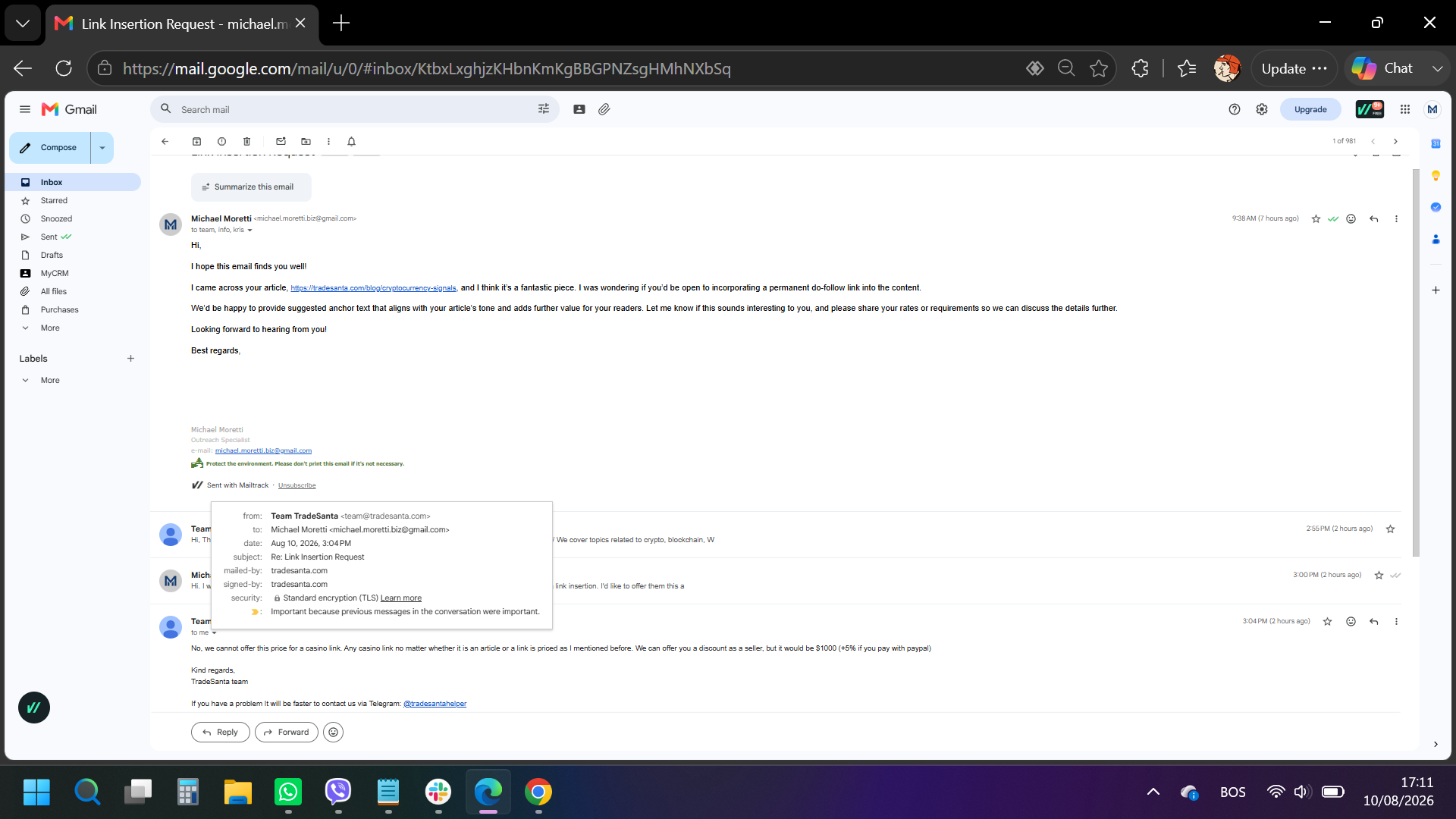Star the 9:38 AM Michael Moretti message
Image resolution: width=1456 pixels, height=819 pixels.
[1316, 219]
